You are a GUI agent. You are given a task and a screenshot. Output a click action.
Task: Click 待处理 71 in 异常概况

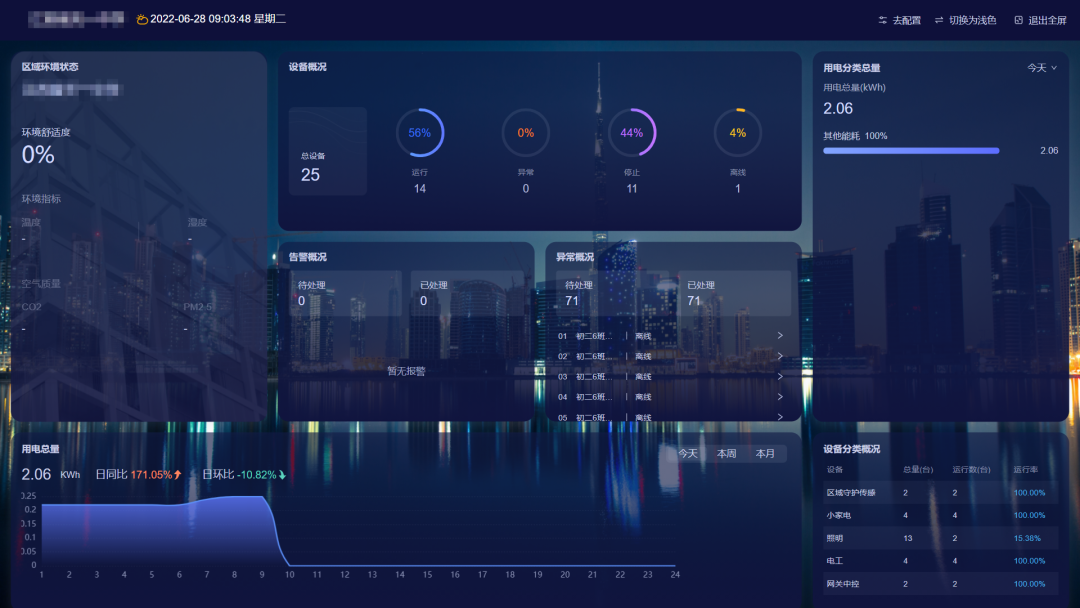pos(612,293)
